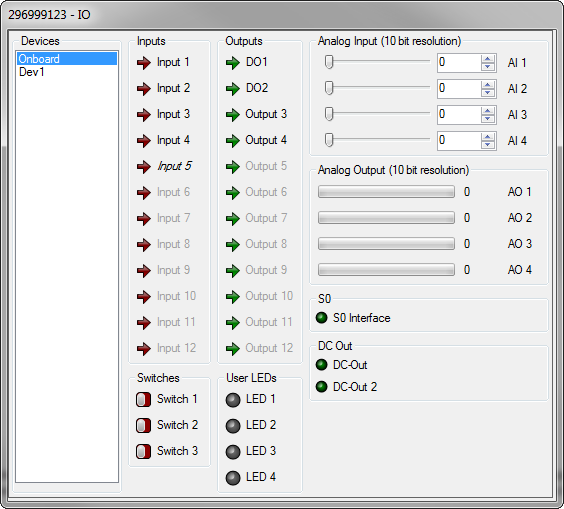Screen dimensions: 564x509
Task: Focus the AI 3 value field
Action: [459, 115]
